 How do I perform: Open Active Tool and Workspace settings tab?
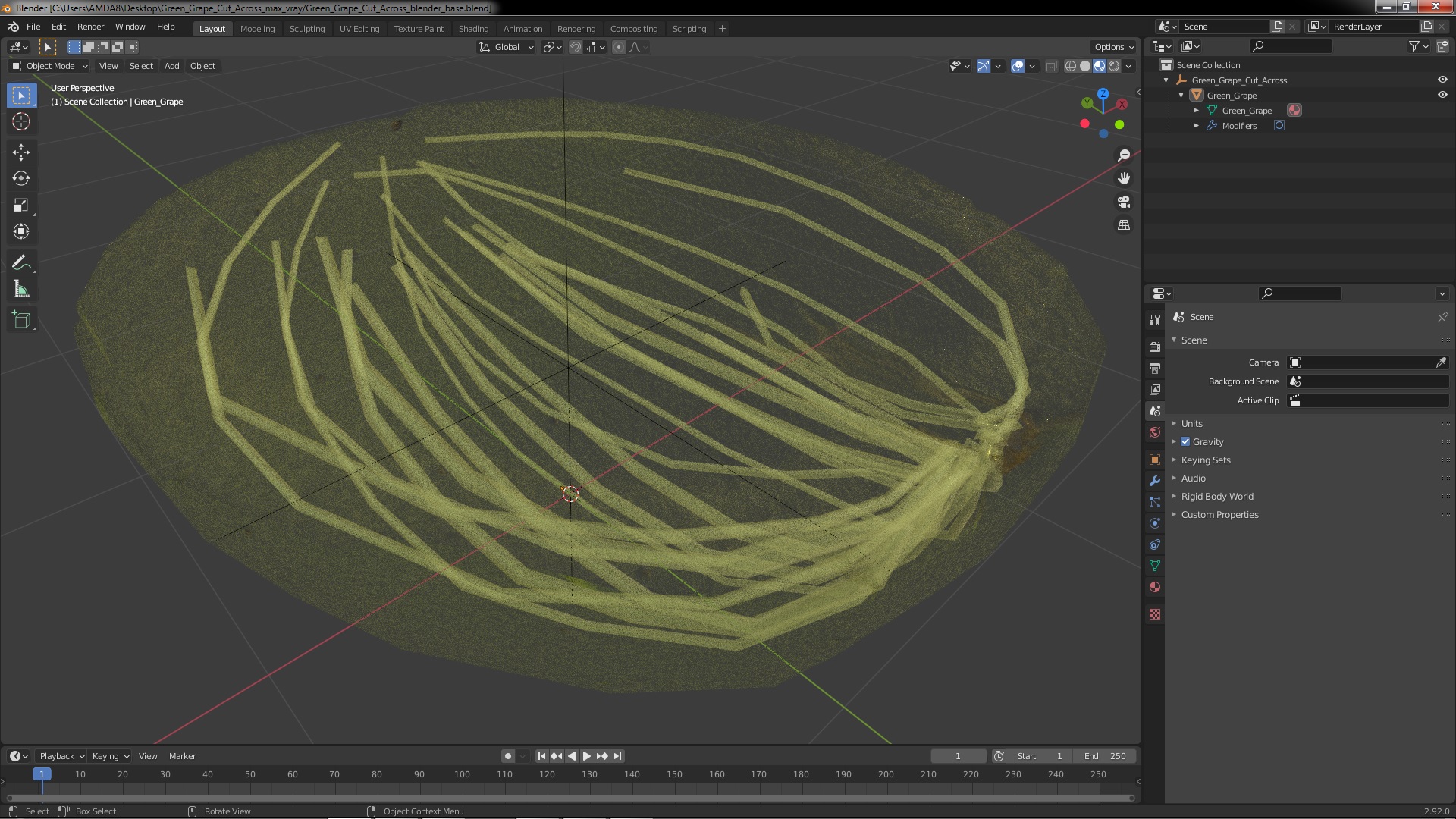tap(1155, 319)
